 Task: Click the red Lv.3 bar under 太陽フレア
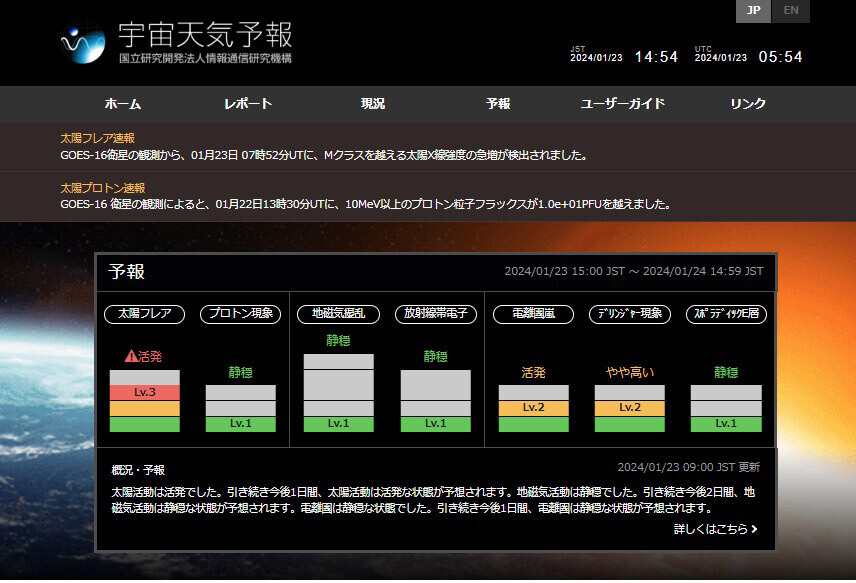pos(145,392)
